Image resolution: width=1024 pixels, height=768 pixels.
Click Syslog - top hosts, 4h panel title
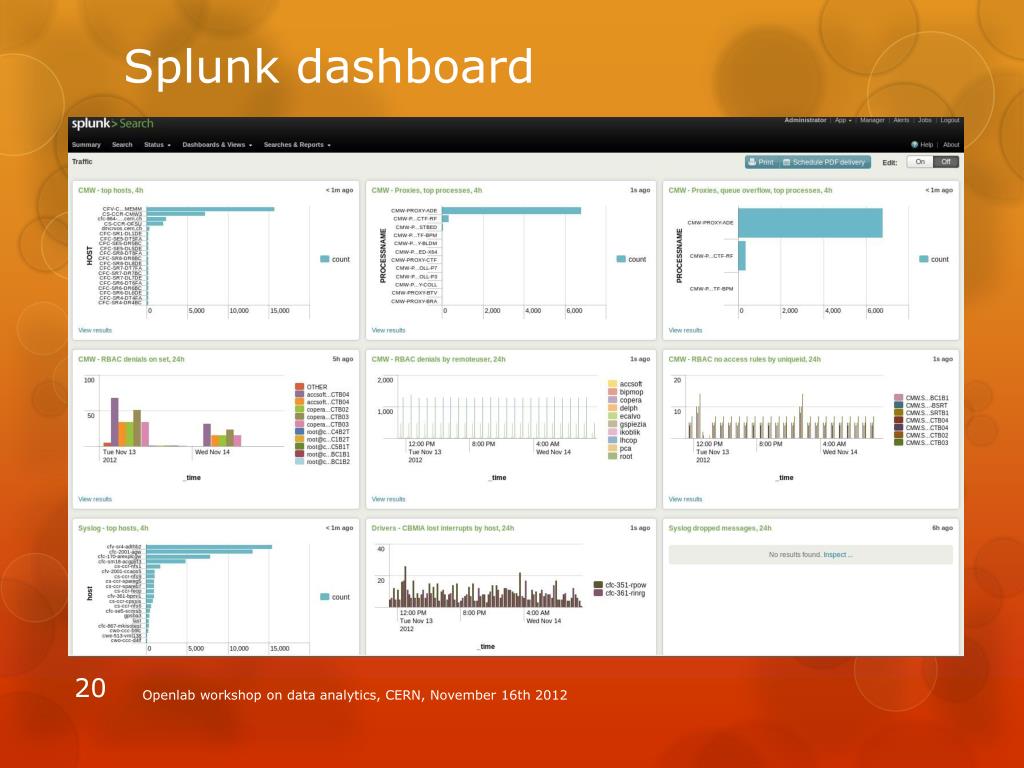click(113, 528)
